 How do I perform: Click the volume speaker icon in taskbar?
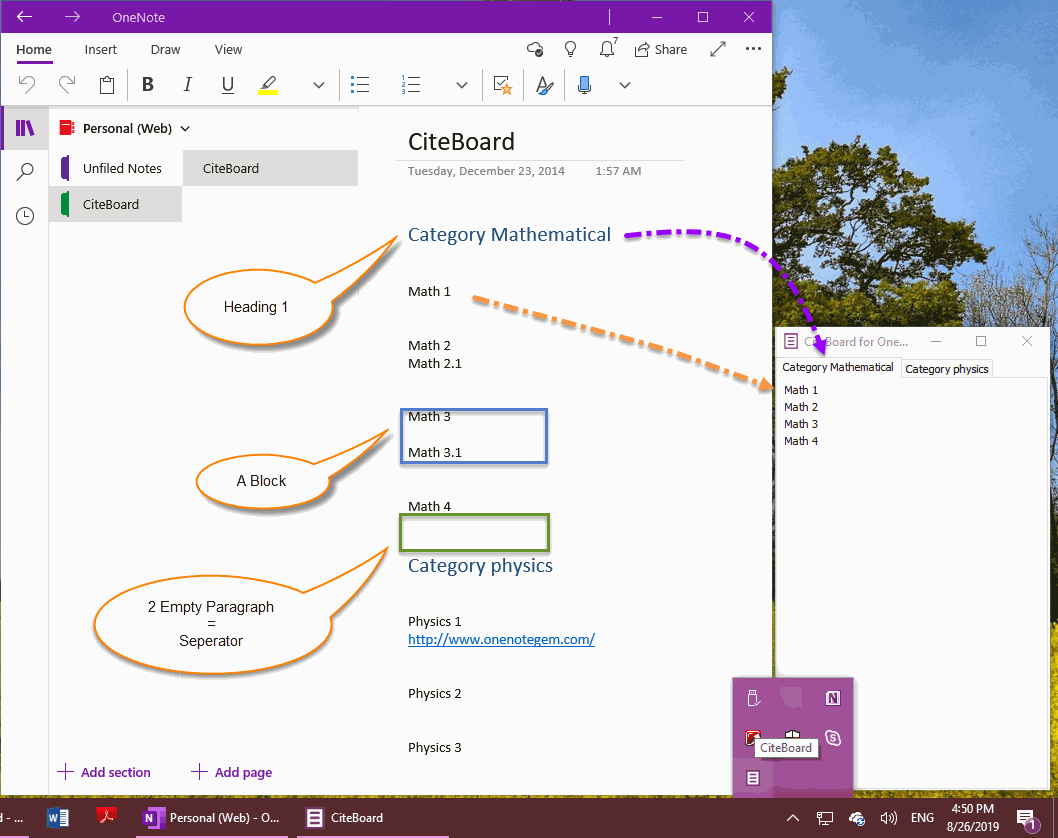coord(889,818)
